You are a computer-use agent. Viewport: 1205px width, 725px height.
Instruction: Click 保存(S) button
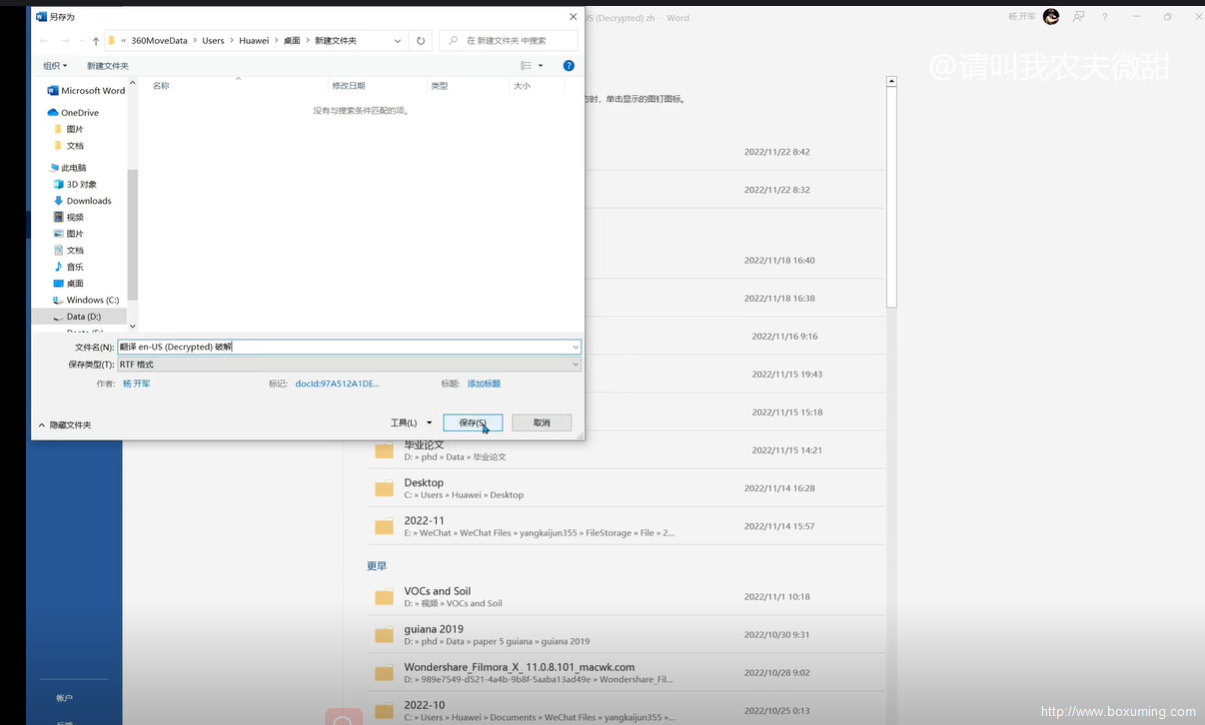click(473, 423)
